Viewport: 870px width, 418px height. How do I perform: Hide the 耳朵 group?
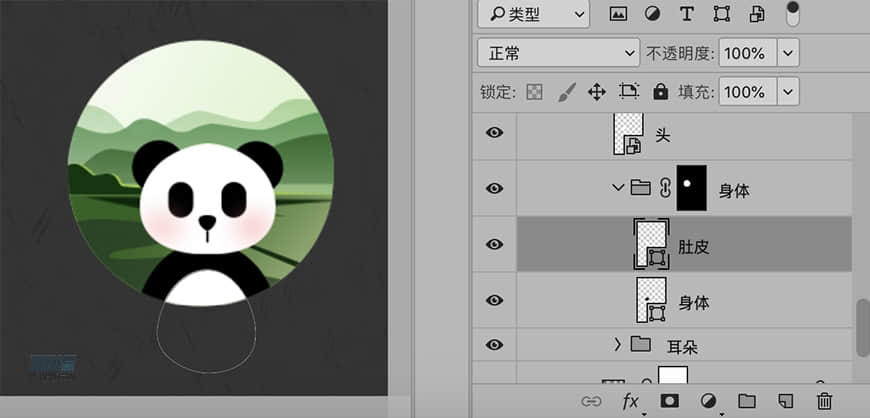[x=494, y=345]
